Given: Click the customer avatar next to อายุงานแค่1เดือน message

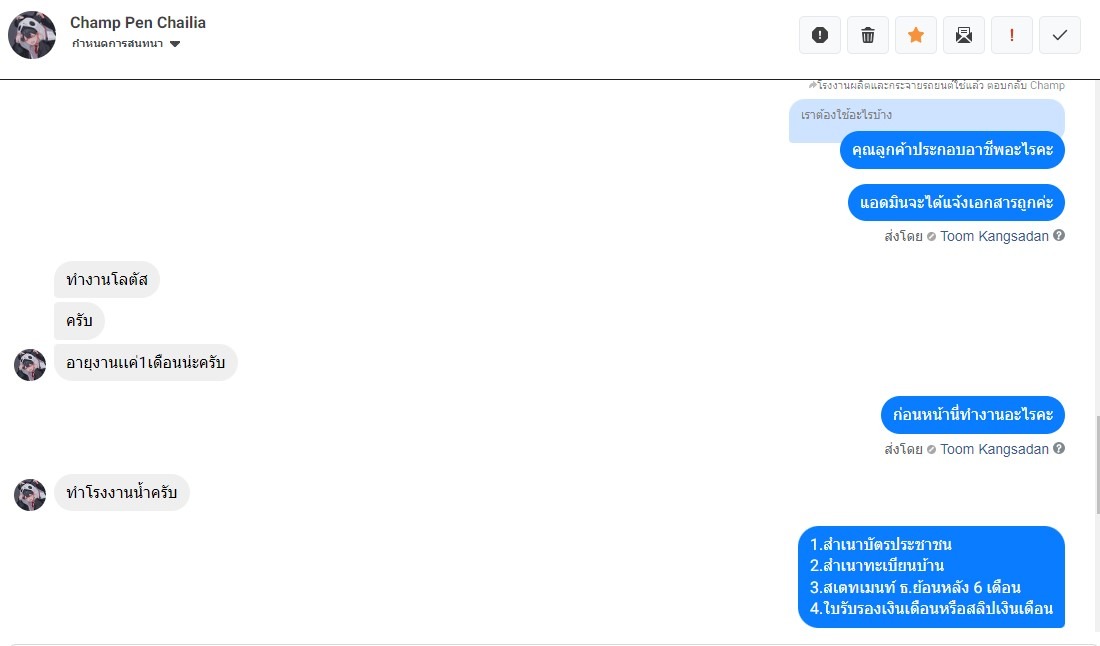Looking at the screenshot, I should tap(30, 365).
